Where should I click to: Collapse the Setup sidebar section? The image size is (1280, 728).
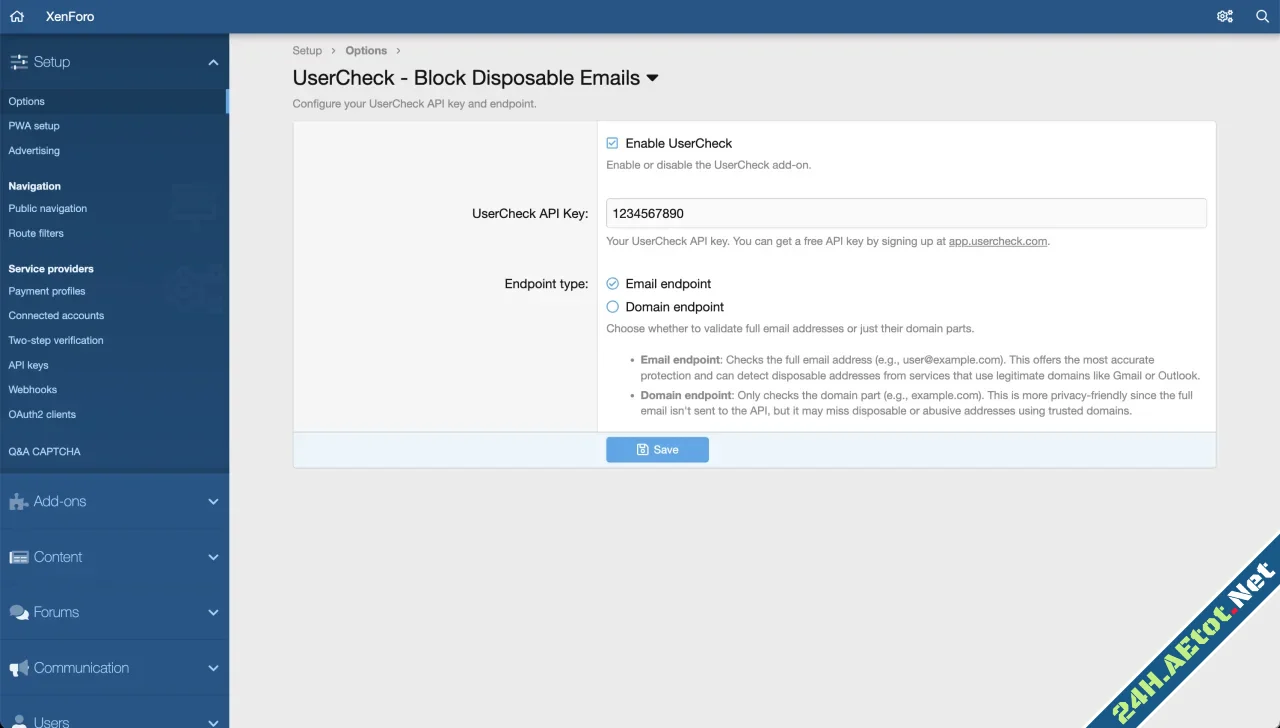[213, 61]
